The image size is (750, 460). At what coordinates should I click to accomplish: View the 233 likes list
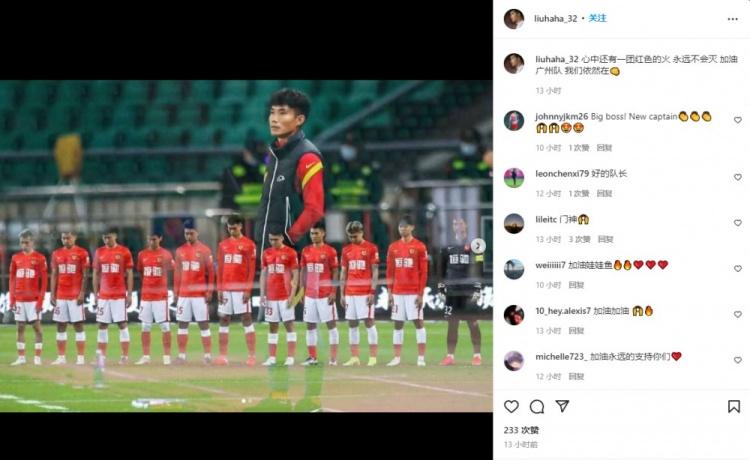(x=521, y=430)
